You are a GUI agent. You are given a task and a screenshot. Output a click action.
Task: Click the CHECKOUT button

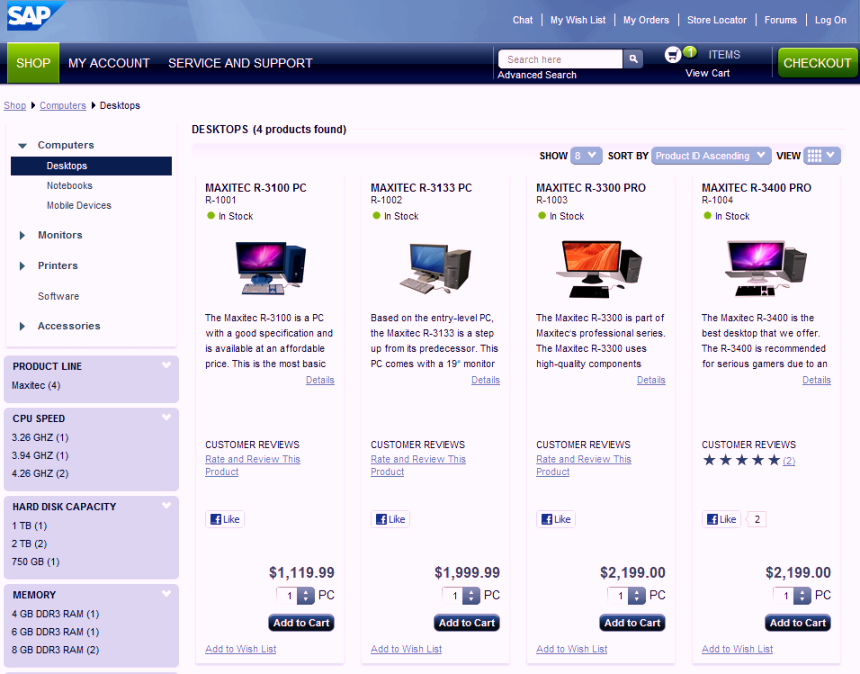pyautogui.click(x=817, y=63)
